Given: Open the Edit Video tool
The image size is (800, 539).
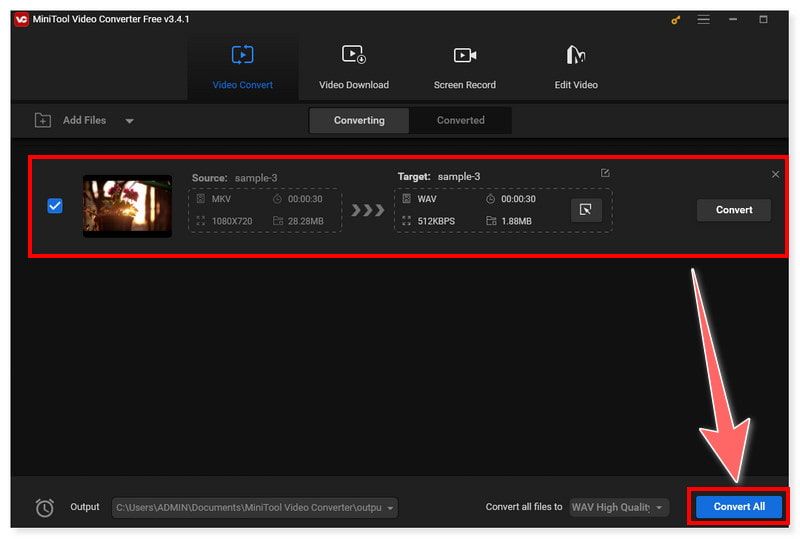Looking at the screenshot, I should click(x=576, y=67).
